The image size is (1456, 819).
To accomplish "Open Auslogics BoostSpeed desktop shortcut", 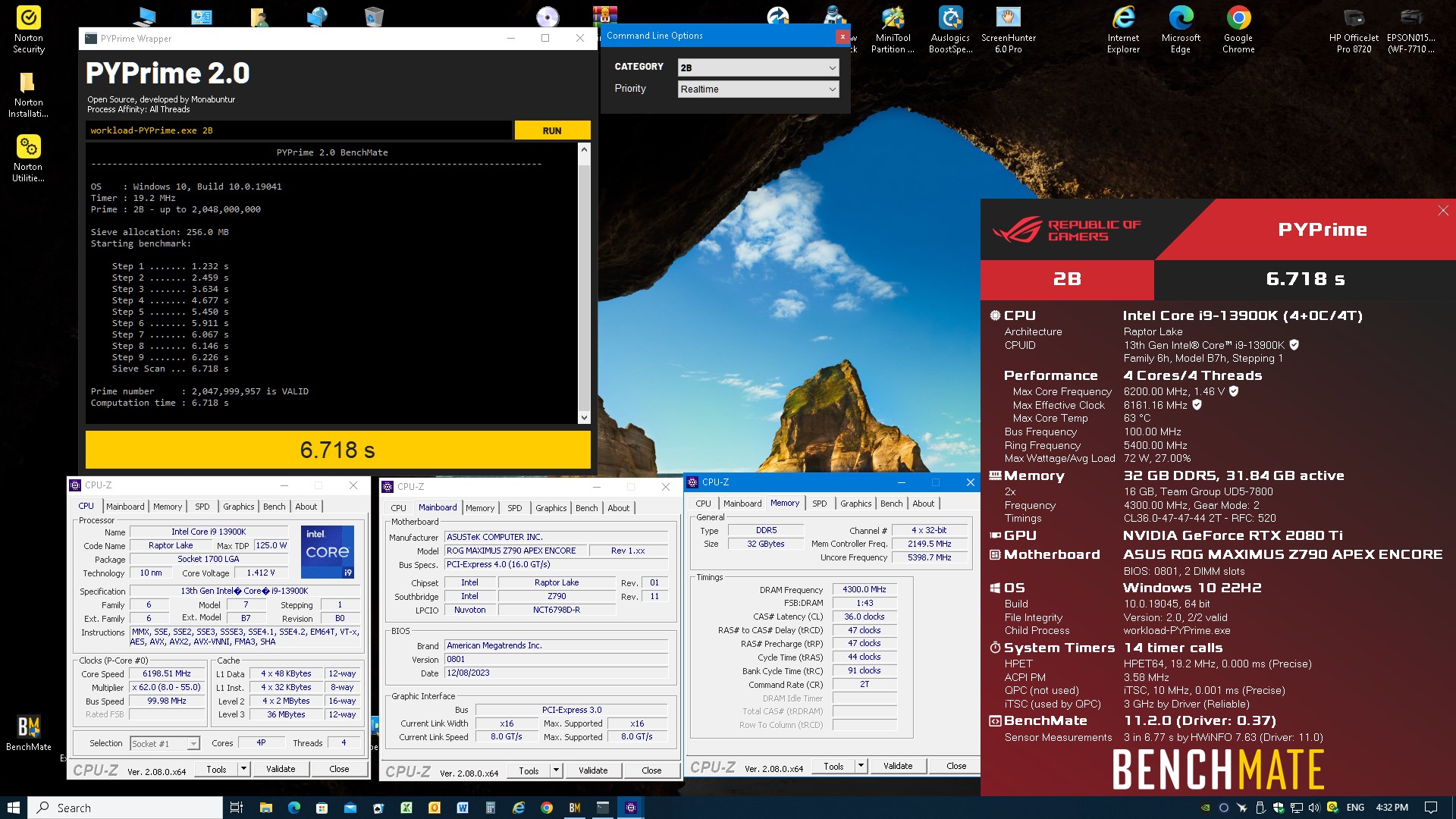I will click(950, 30).
